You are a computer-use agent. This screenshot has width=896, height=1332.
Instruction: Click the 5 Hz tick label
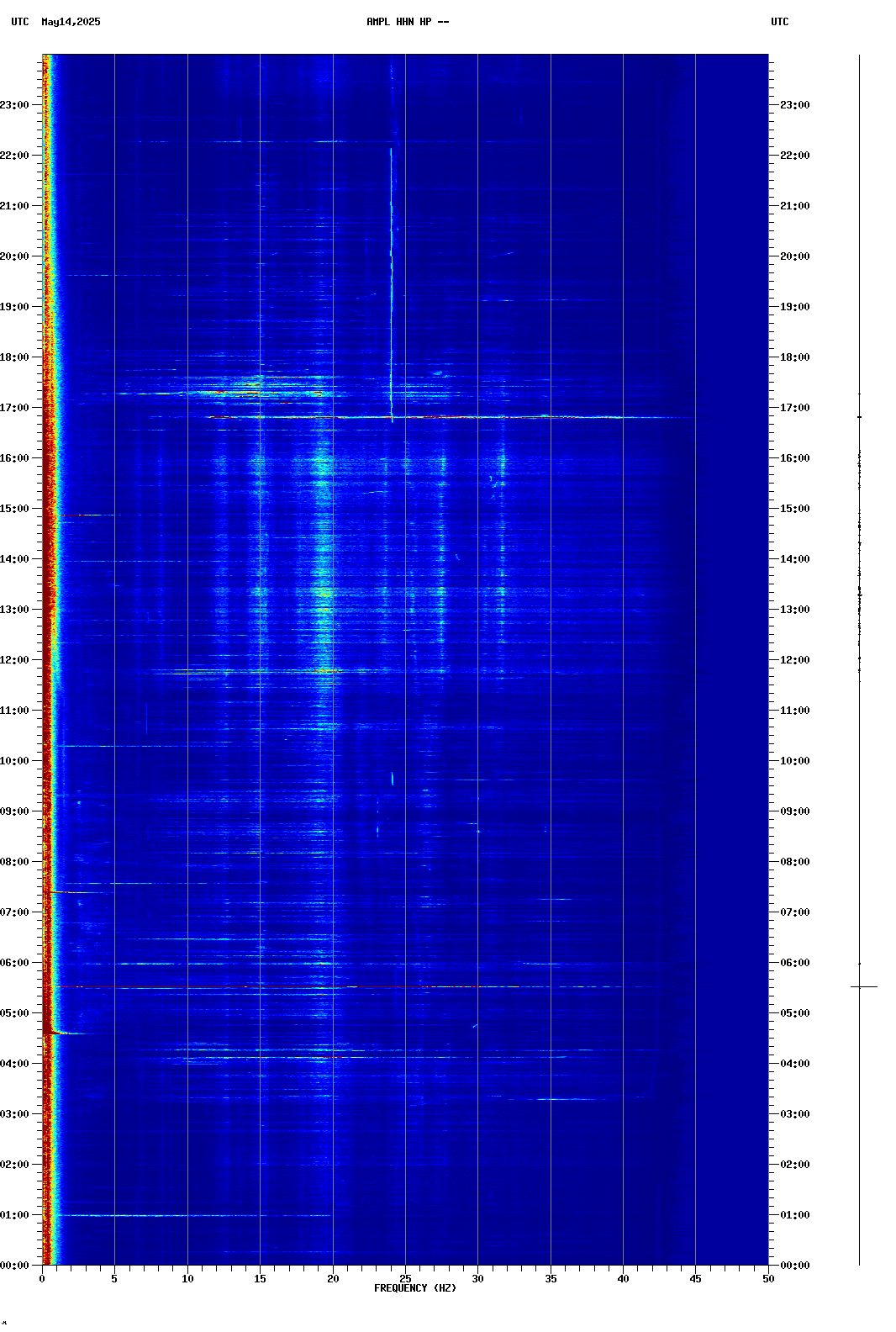coord(114,1279)
